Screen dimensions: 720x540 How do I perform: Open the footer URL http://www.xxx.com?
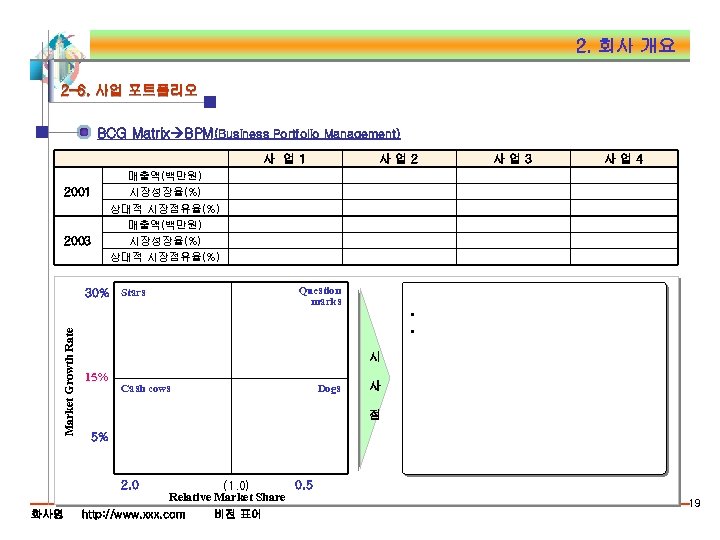coord(133,514)
